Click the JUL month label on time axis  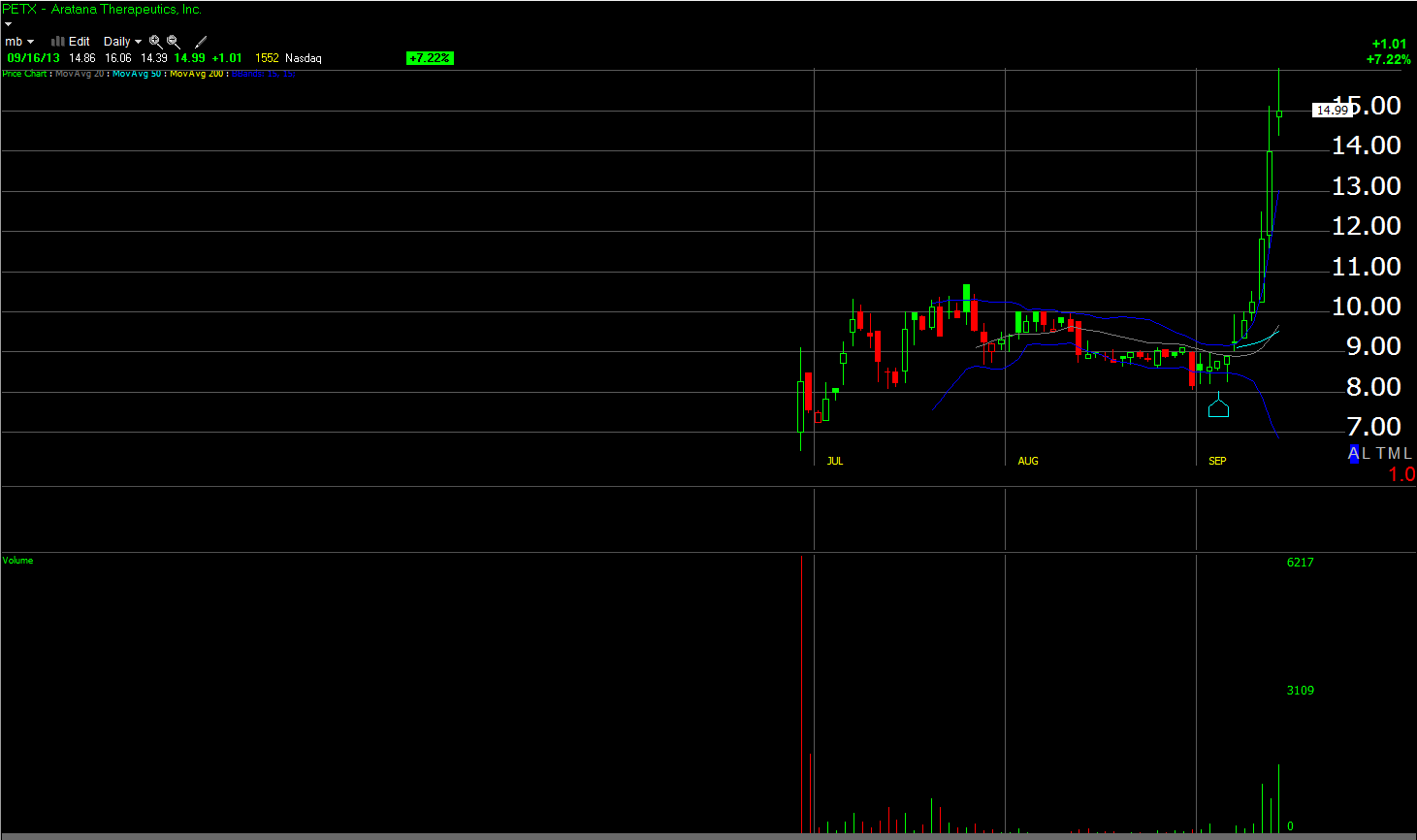tap(835, 462)
